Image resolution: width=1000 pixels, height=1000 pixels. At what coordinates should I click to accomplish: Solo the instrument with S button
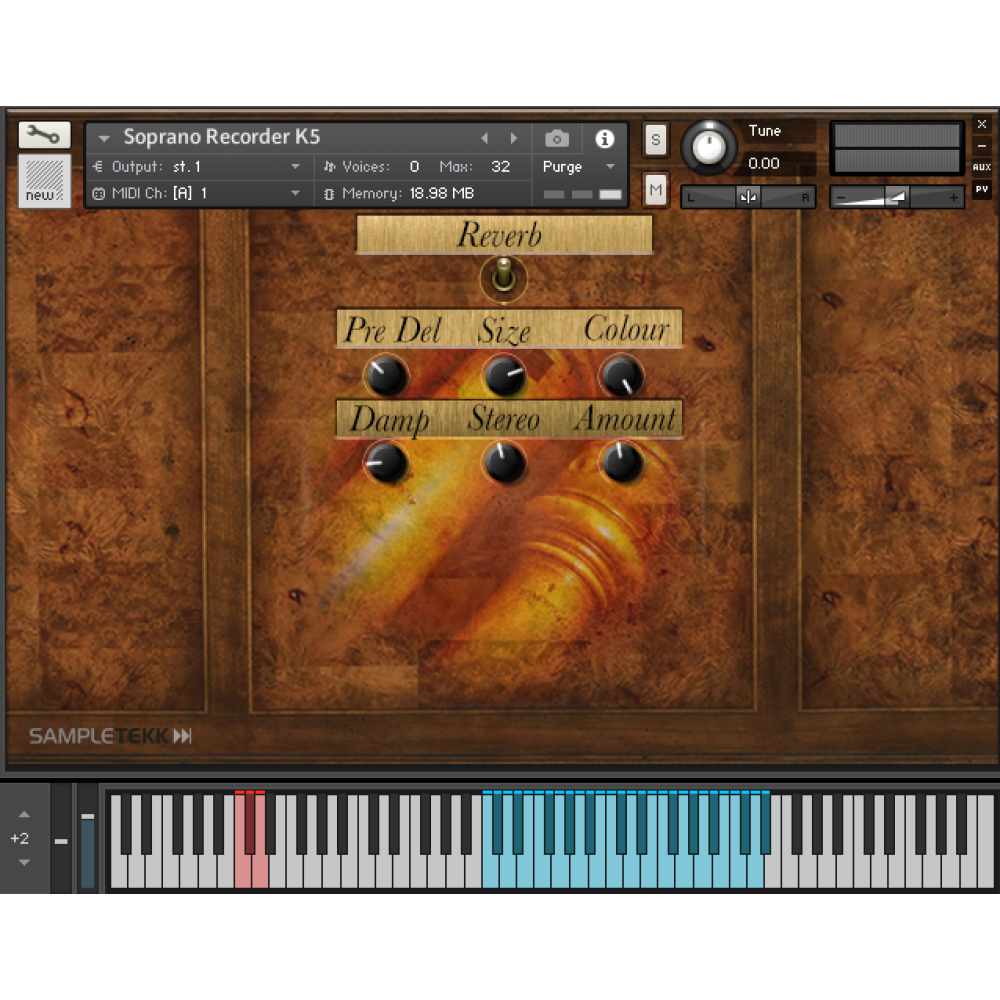pyautogui.click(x=655, y=139)
